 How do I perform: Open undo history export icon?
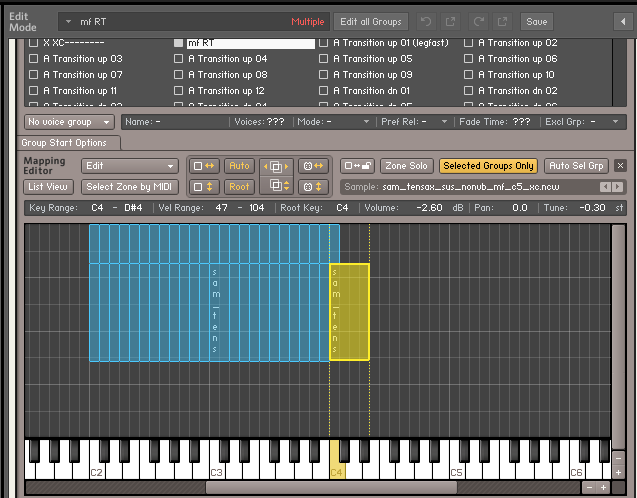click(x=451, y=22)
